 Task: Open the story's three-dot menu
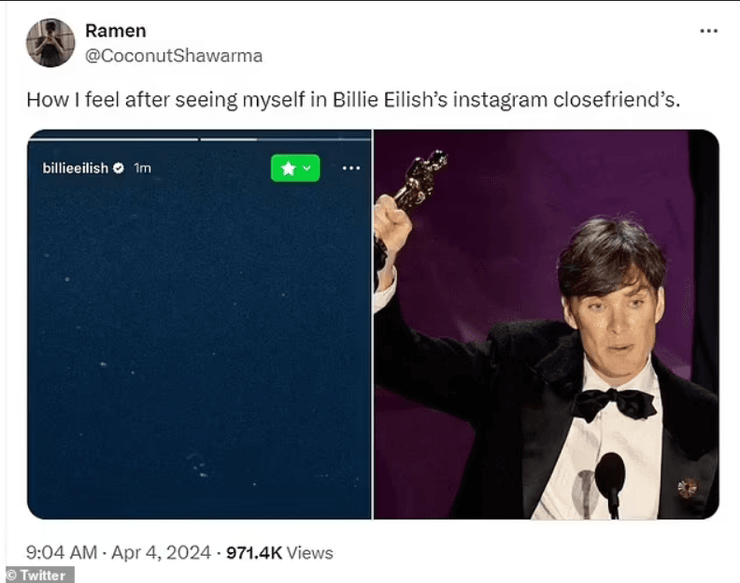click(x=351, y=168)
